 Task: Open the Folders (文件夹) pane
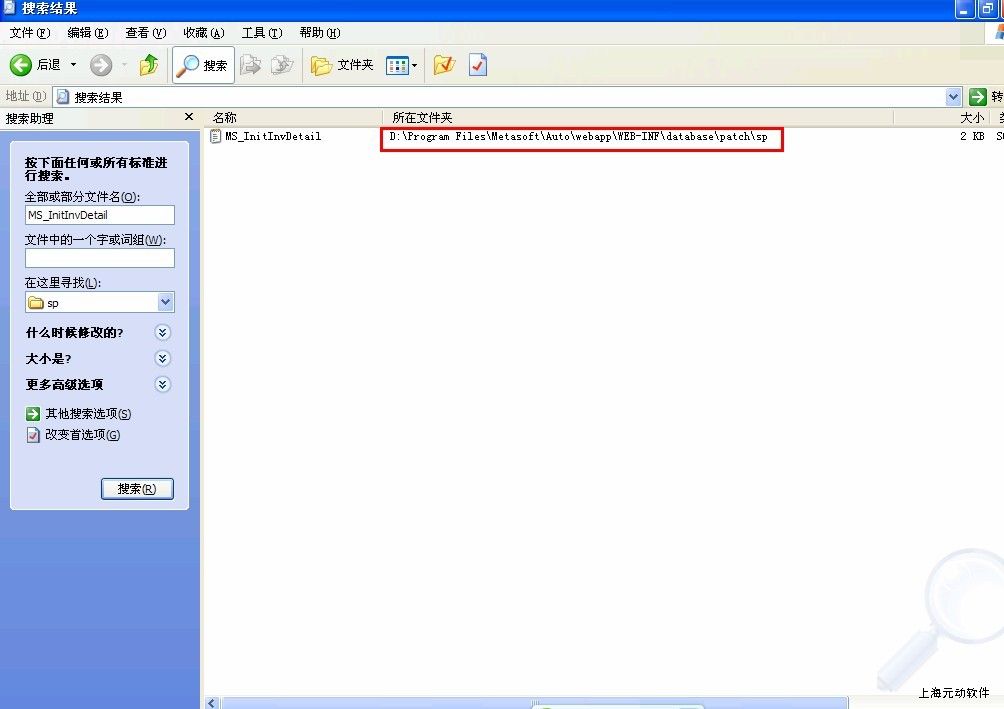(x=342, y=65)
